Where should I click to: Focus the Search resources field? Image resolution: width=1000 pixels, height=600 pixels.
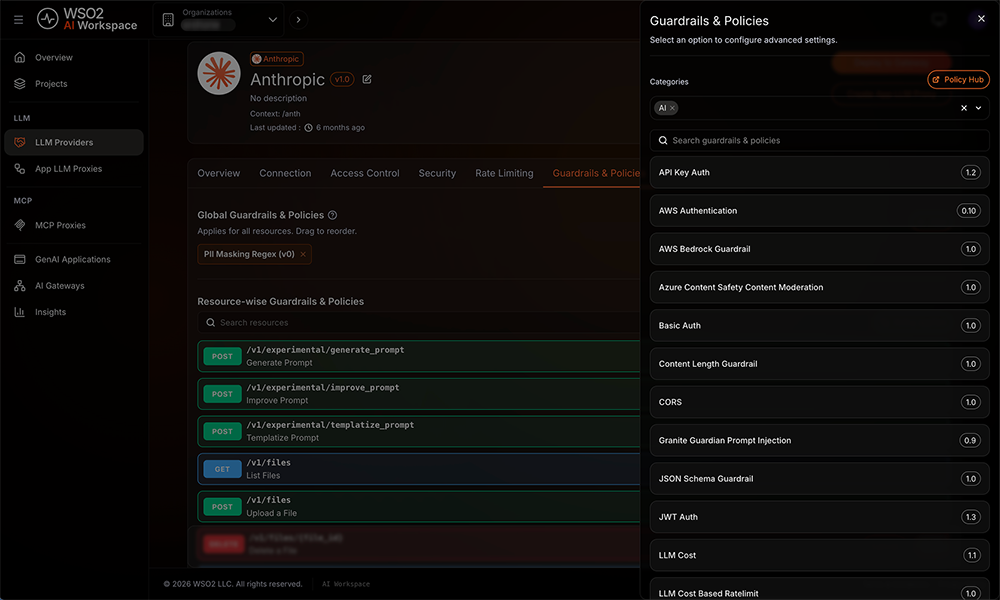pos(419,323)
